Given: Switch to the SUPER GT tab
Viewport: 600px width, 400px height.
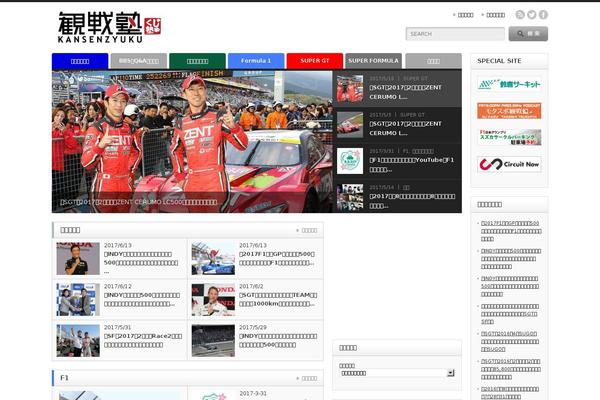Looking at the screenshot, I should click(315, 61).
